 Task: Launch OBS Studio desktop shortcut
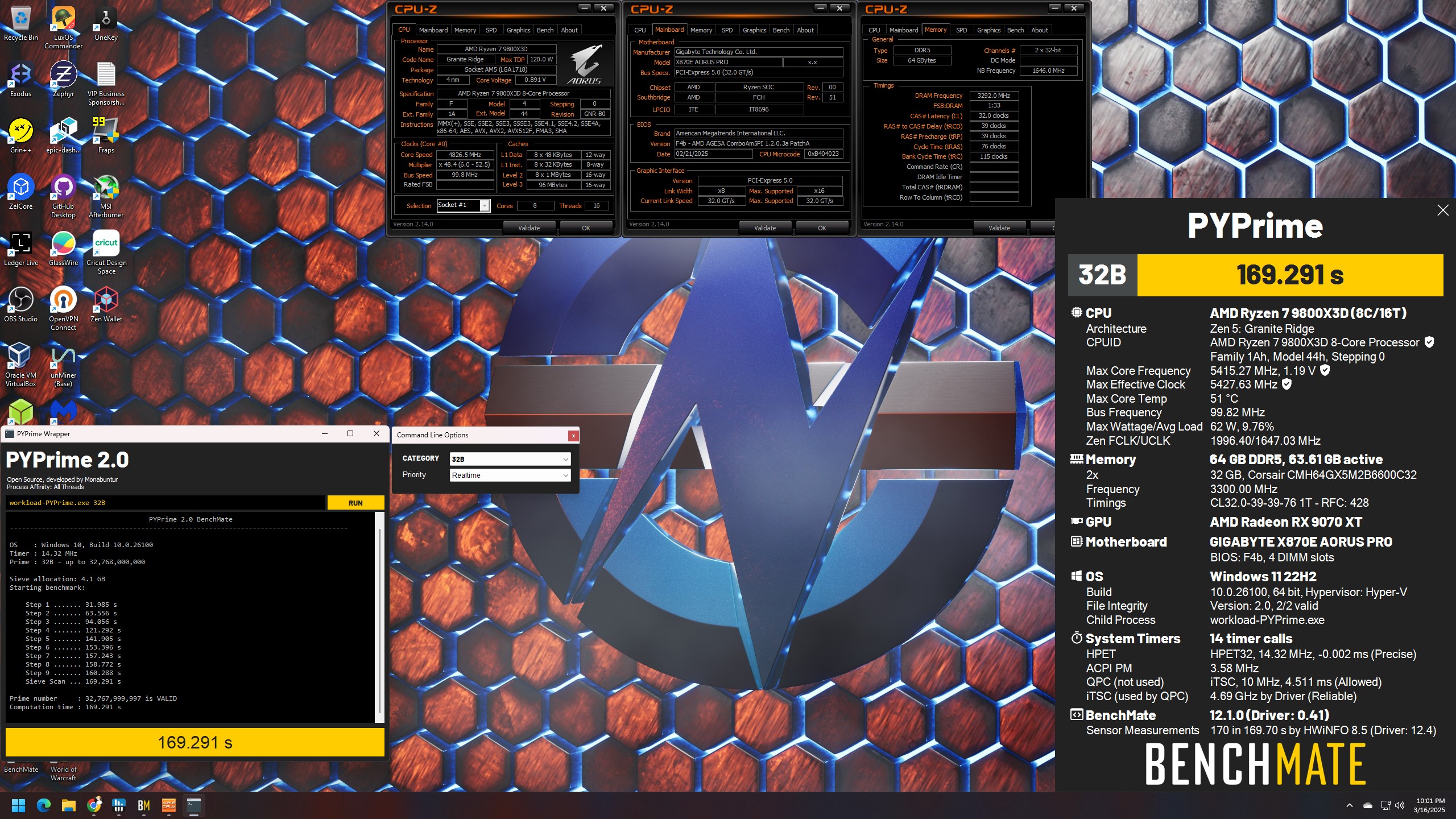pyautogui.click(x=21, y=305)
